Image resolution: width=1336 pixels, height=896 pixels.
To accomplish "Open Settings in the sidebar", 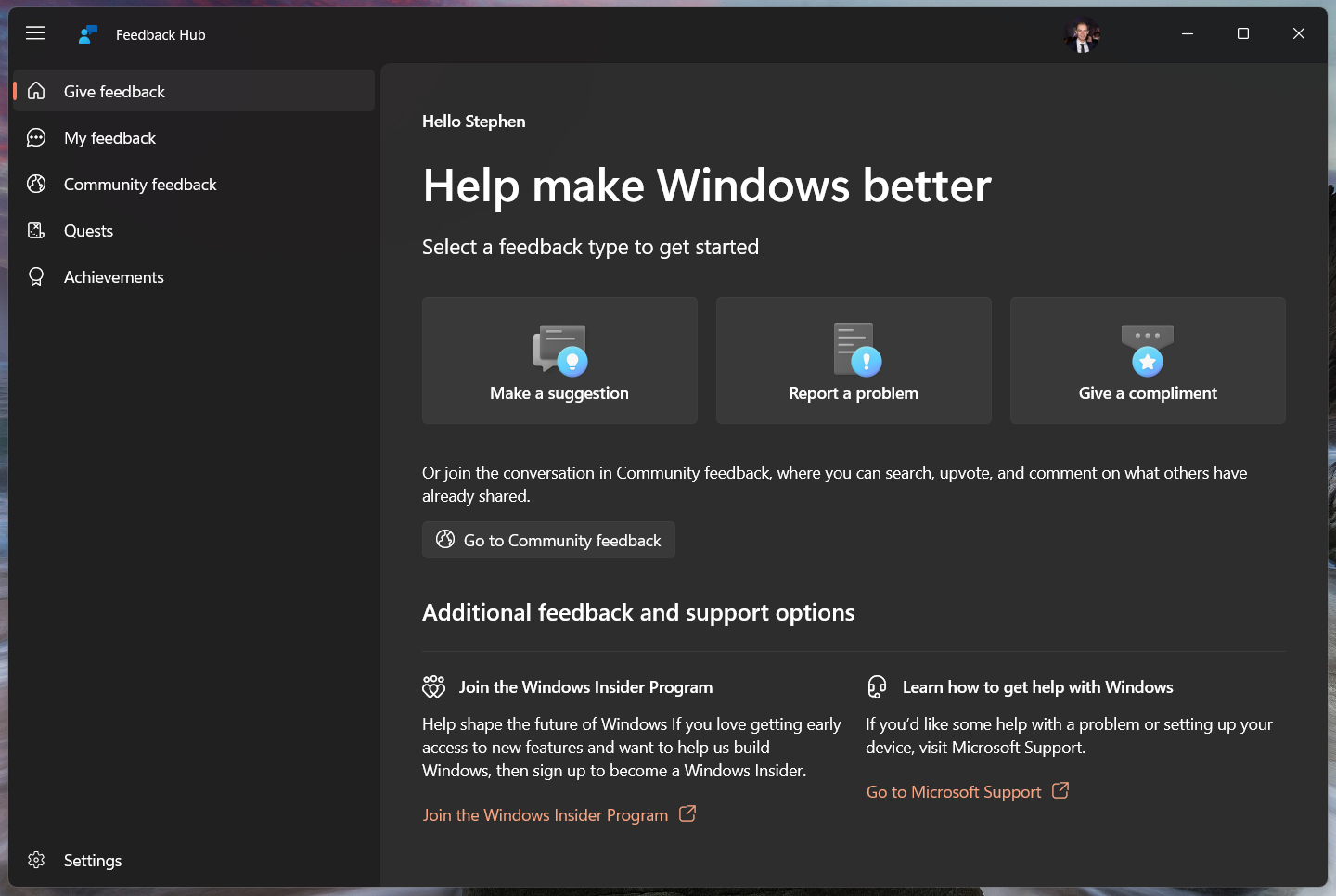I will pyautogui.click(x=194, y=861).
